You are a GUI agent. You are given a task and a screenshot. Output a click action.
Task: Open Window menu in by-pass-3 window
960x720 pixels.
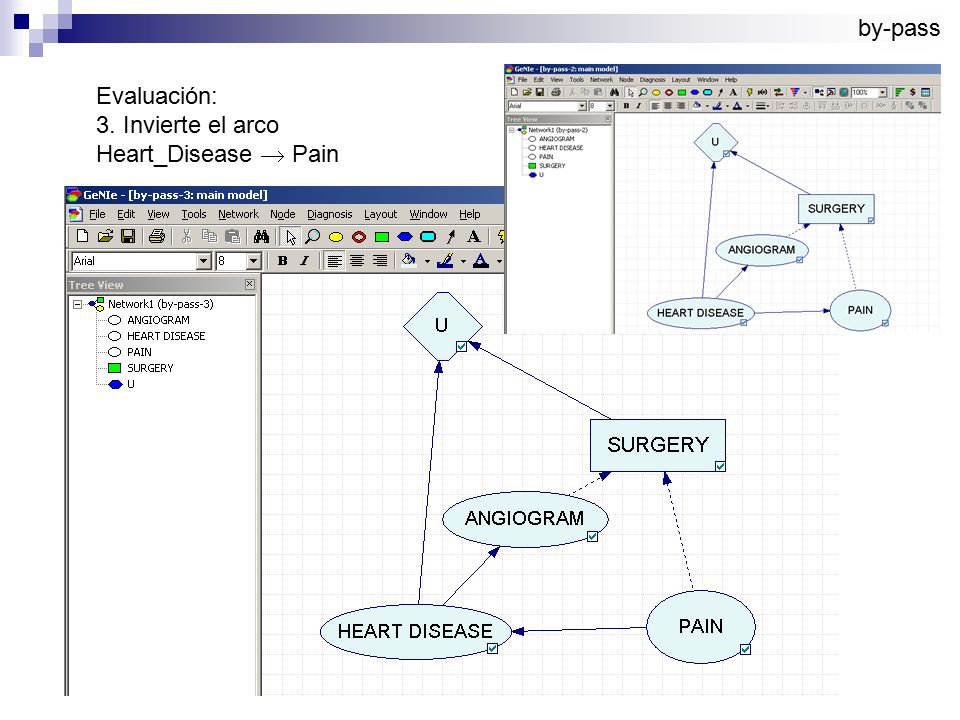(x=428, y=214)
